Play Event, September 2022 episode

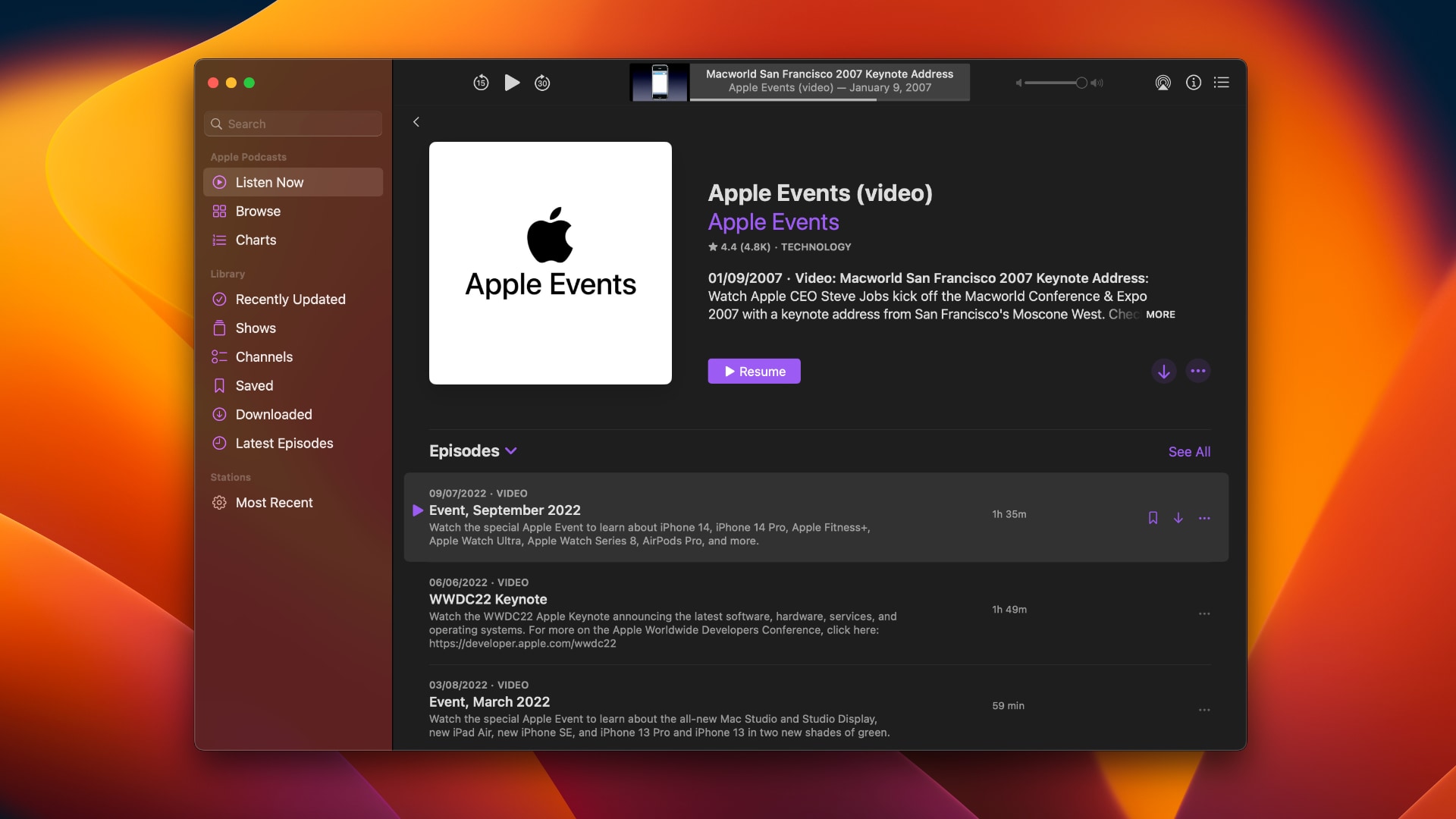pyautogui.click(x=417, y=510)
